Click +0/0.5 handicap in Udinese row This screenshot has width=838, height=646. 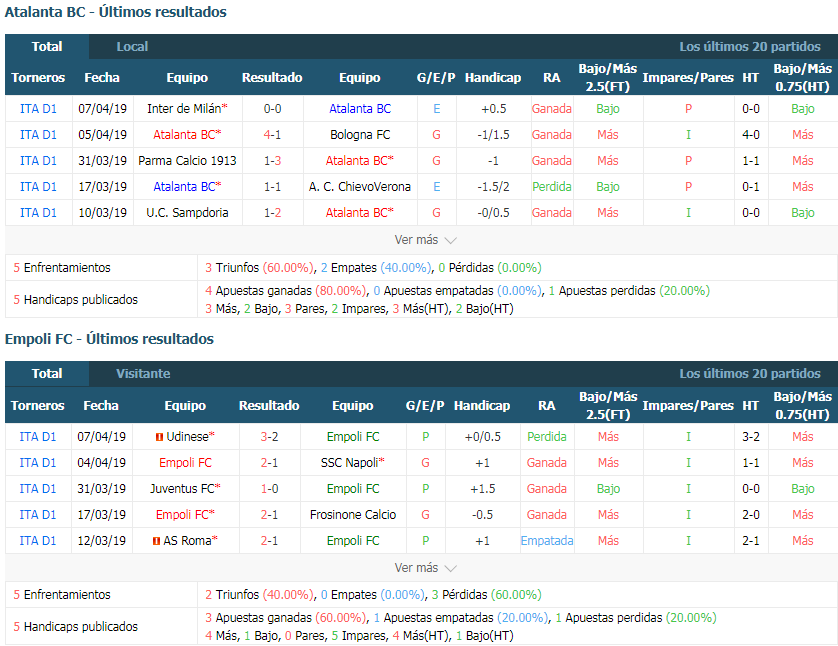[483, 437]
